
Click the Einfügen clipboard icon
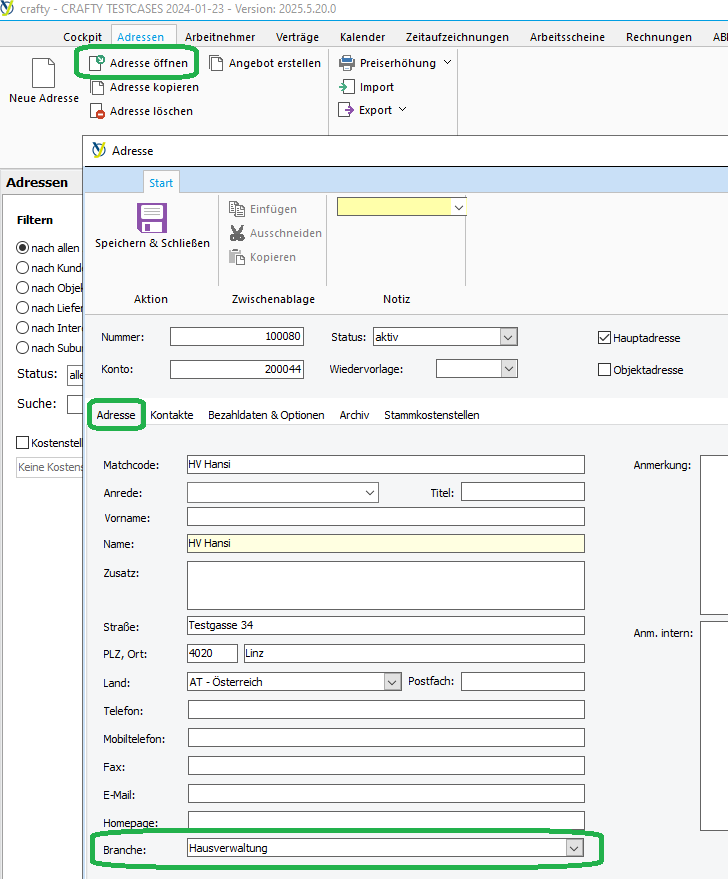[237, 209]
